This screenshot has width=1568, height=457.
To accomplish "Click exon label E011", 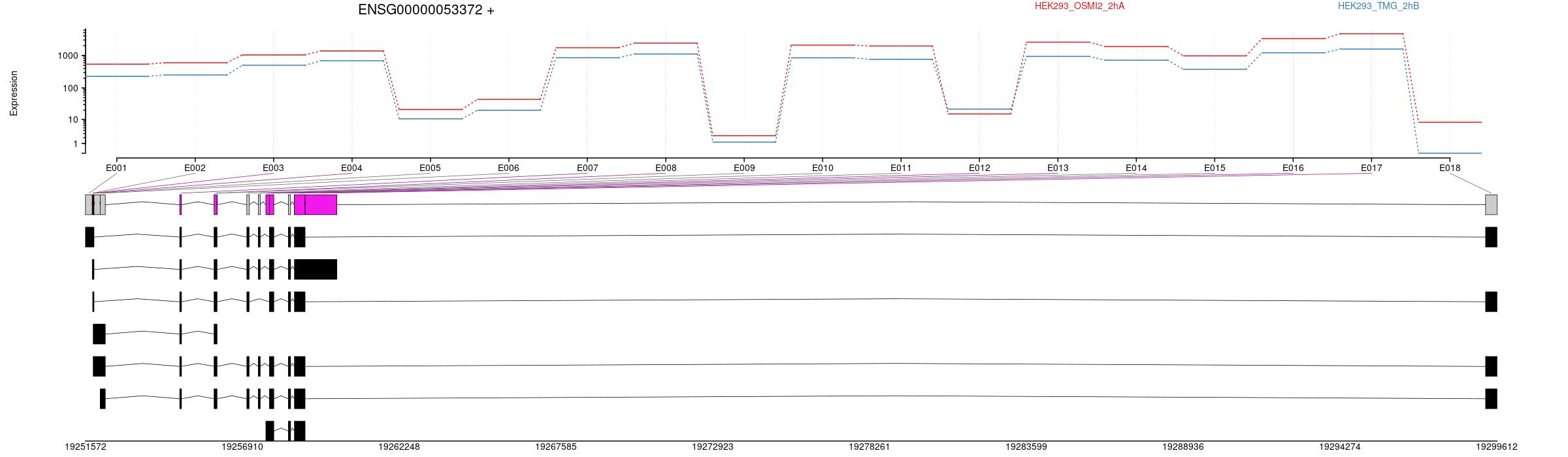I will coord(901,168).
